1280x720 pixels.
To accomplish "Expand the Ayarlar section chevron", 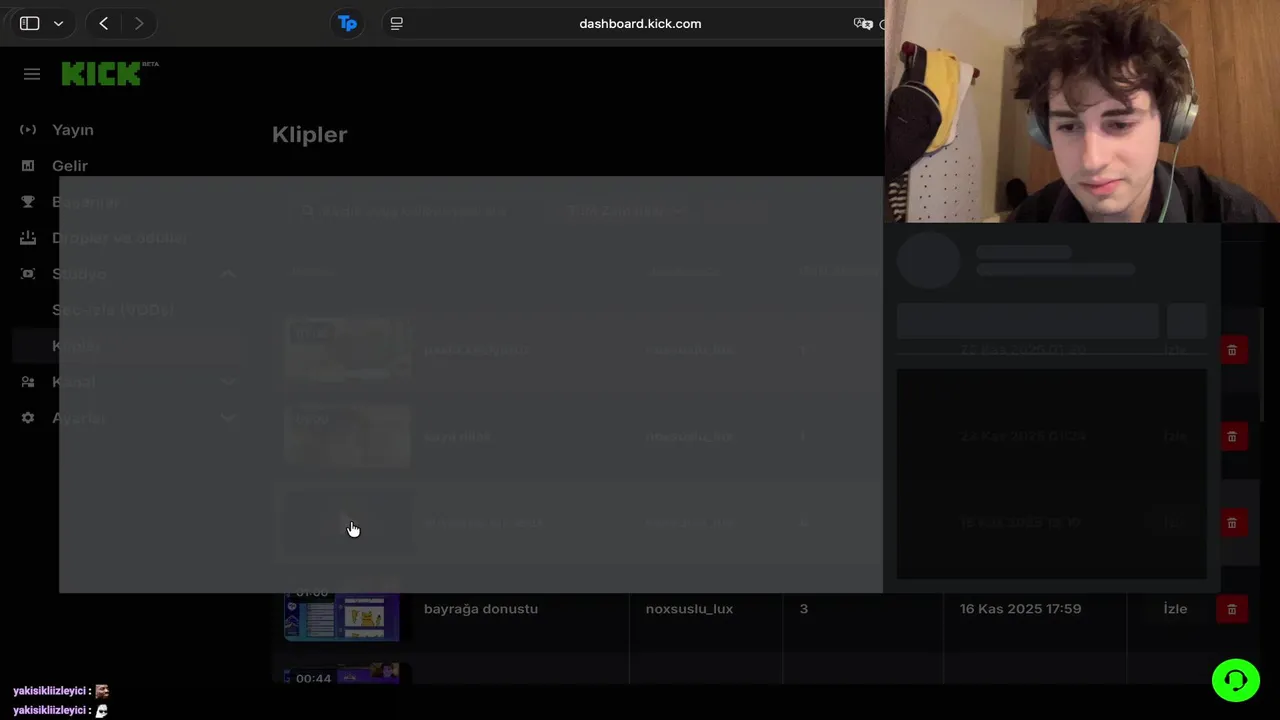I will pos(228,418).
